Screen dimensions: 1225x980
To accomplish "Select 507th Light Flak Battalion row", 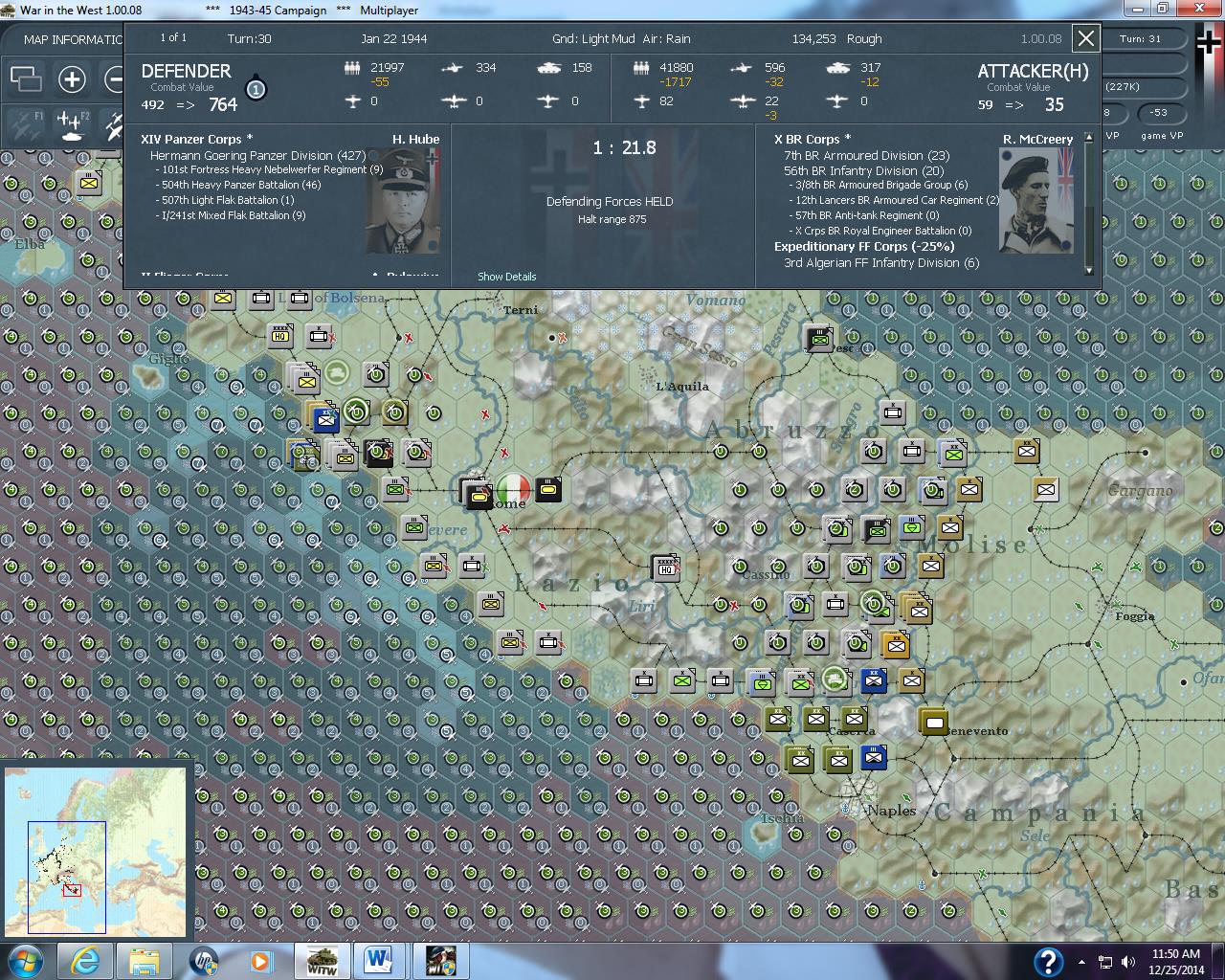I will click(x=225, y=200).
